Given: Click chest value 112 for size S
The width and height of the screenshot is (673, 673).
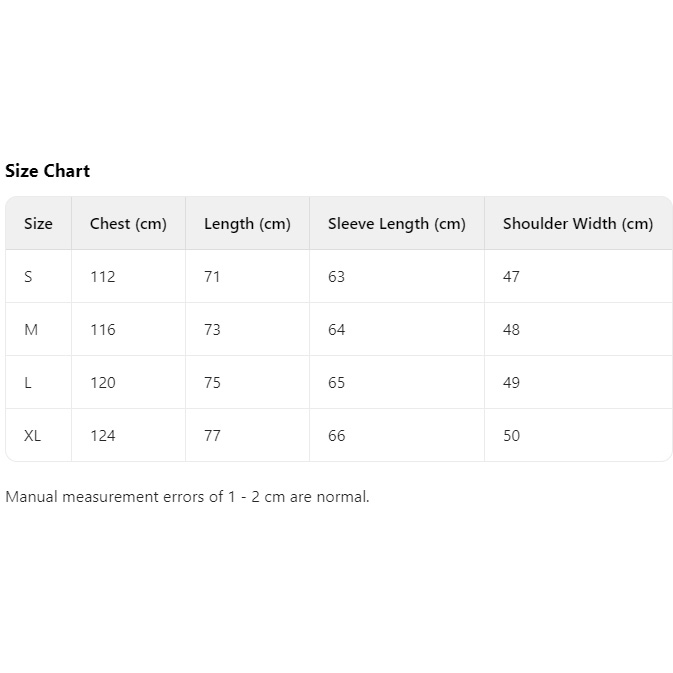Looking at the screenshot, I should tap(103, 276).
